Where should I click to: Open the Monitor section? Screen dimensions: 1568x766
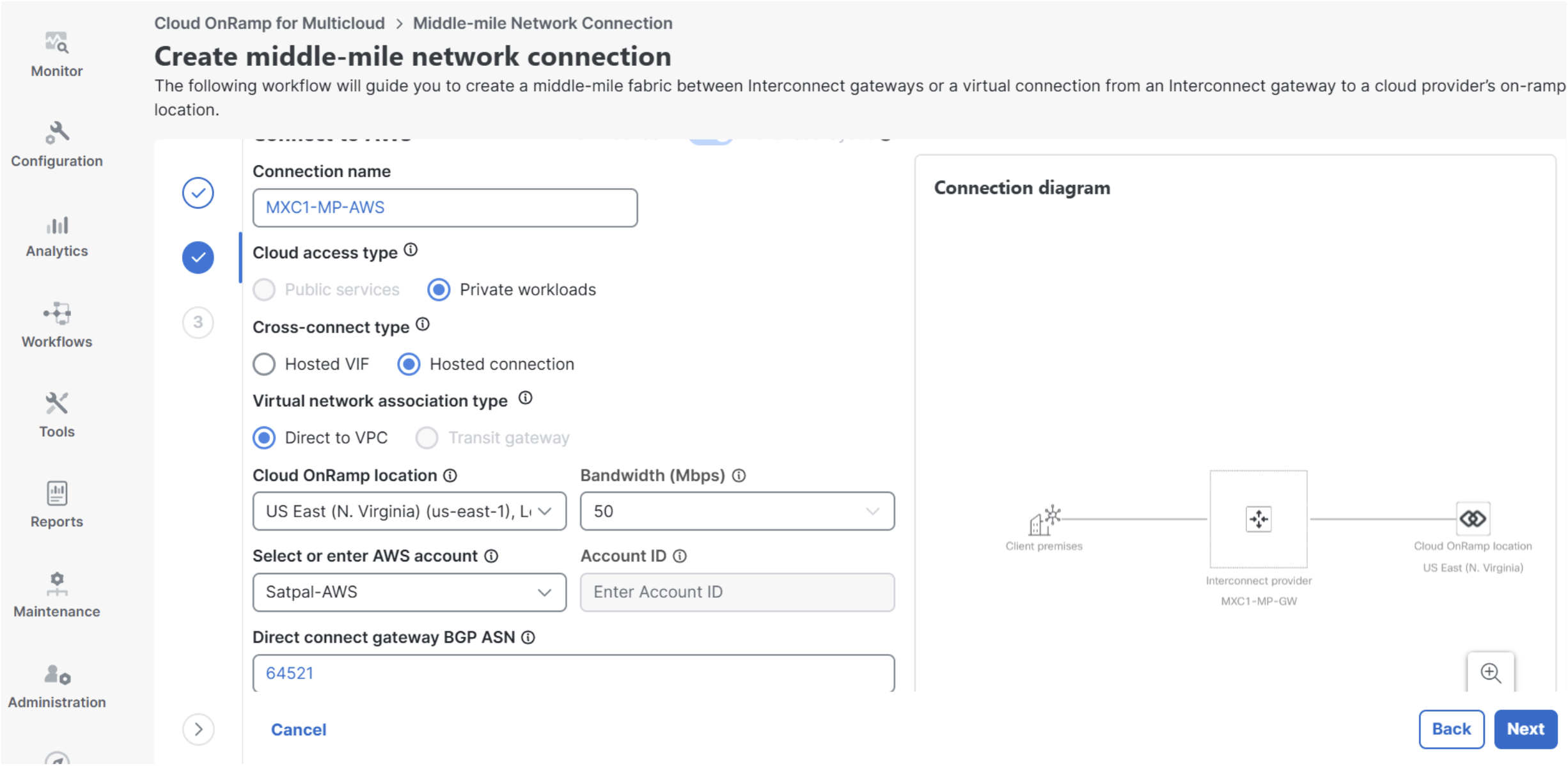tap(57, 55)
